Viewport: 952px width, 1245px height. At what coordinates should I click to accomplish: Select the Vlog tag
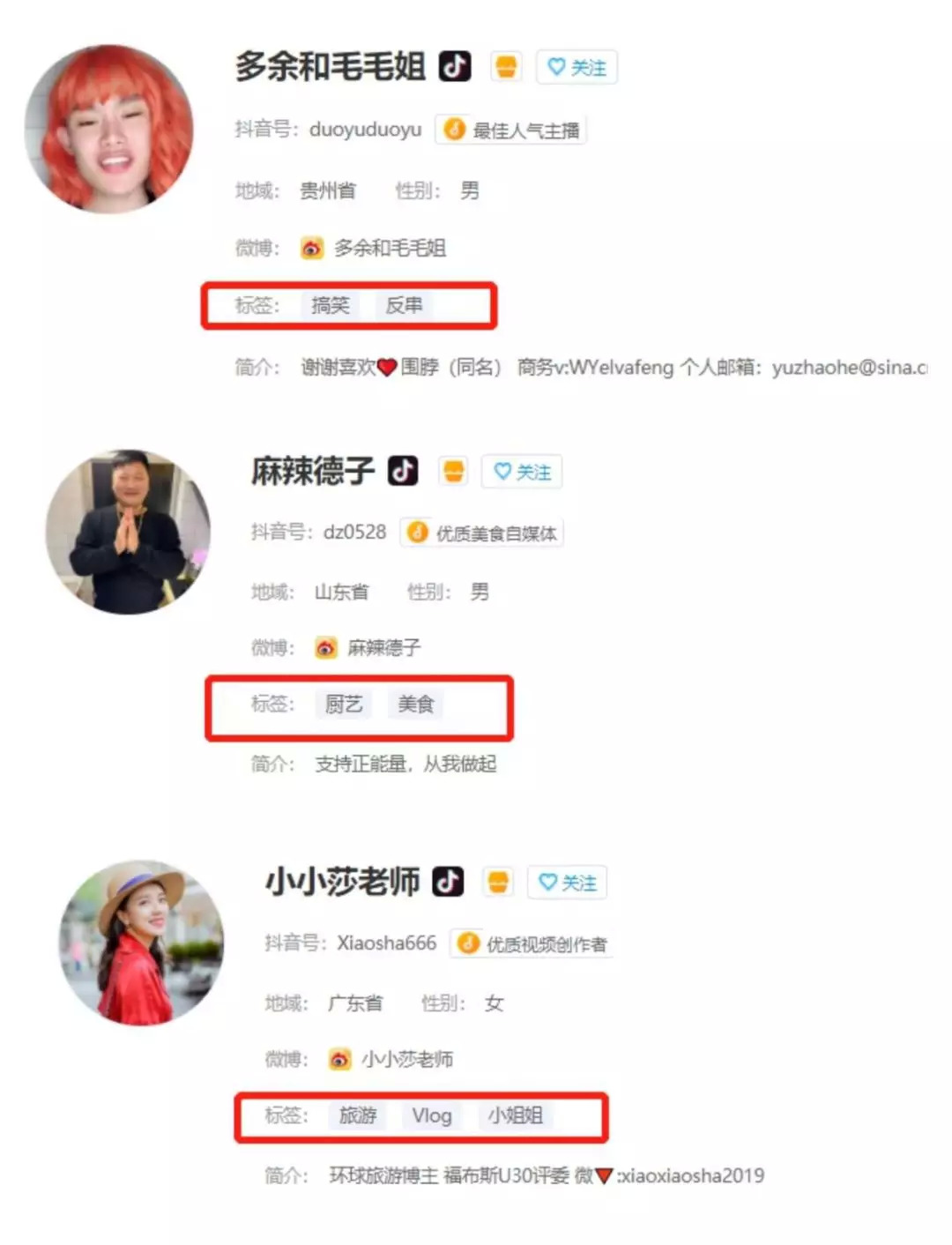432,1115
